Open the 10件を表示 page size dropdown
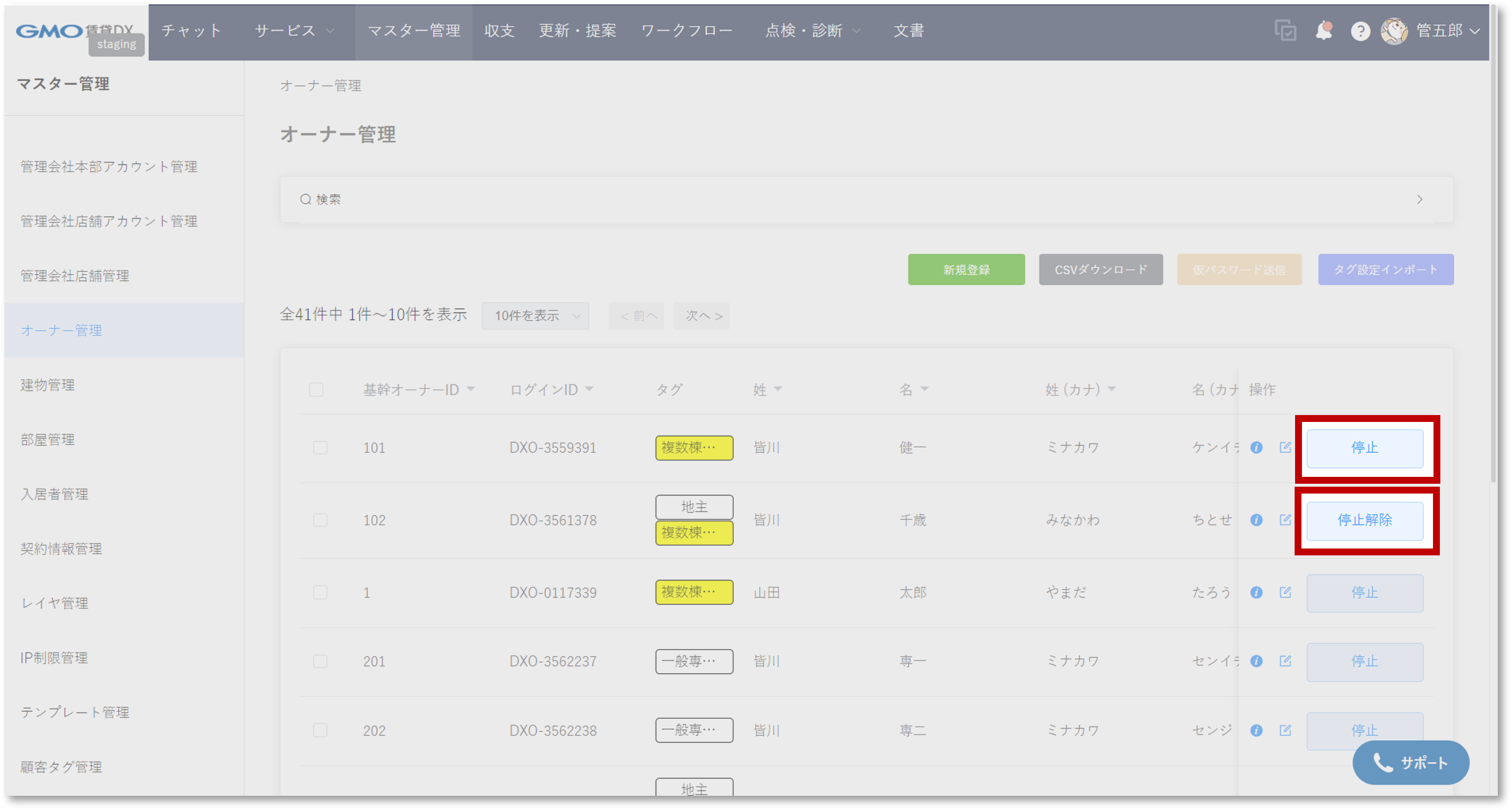The height and width of the screenshot is (810, 1512). [x=535, y=316]
